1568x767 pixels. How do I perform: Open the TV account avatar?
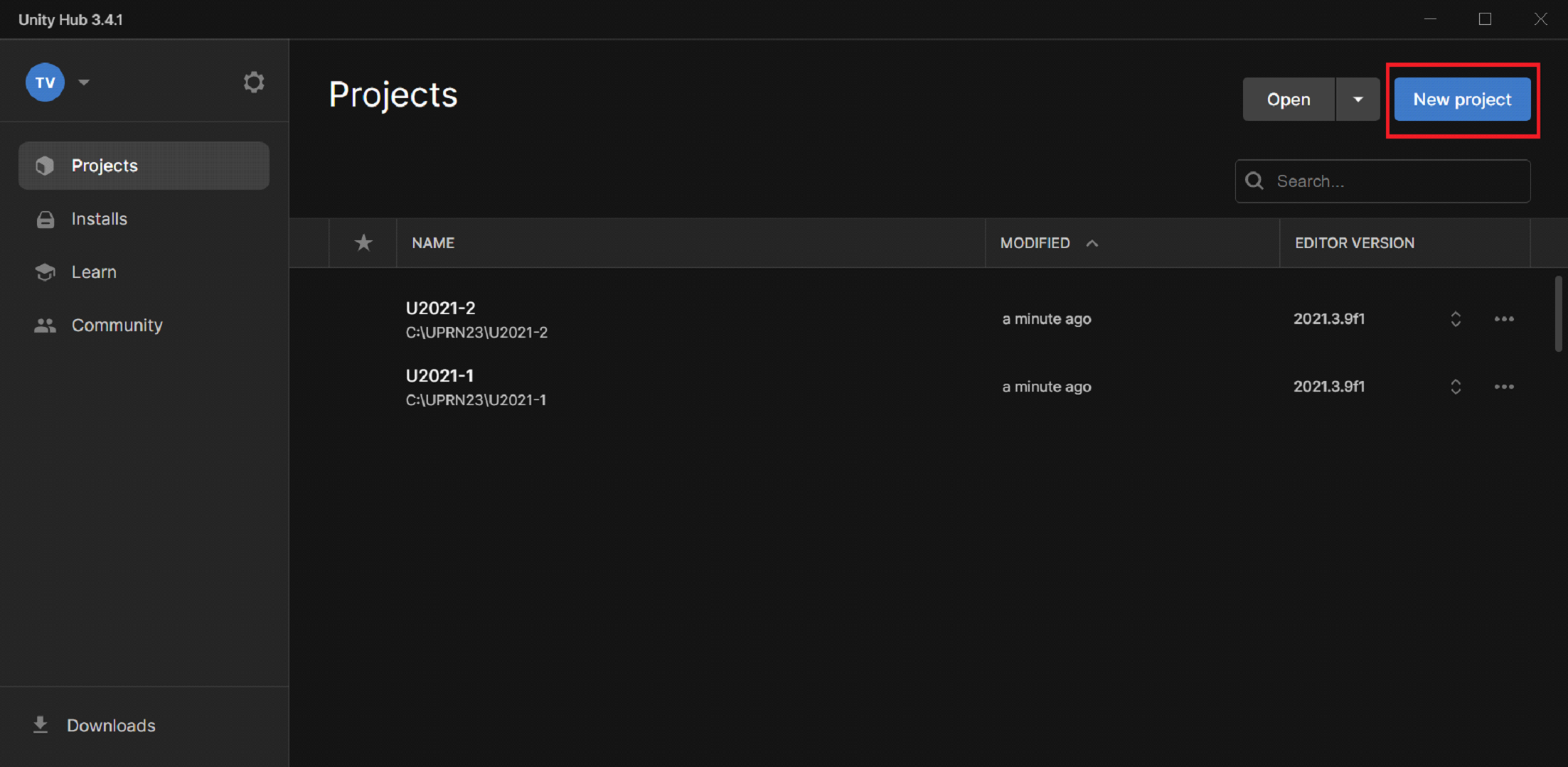[x=45, y=82]
